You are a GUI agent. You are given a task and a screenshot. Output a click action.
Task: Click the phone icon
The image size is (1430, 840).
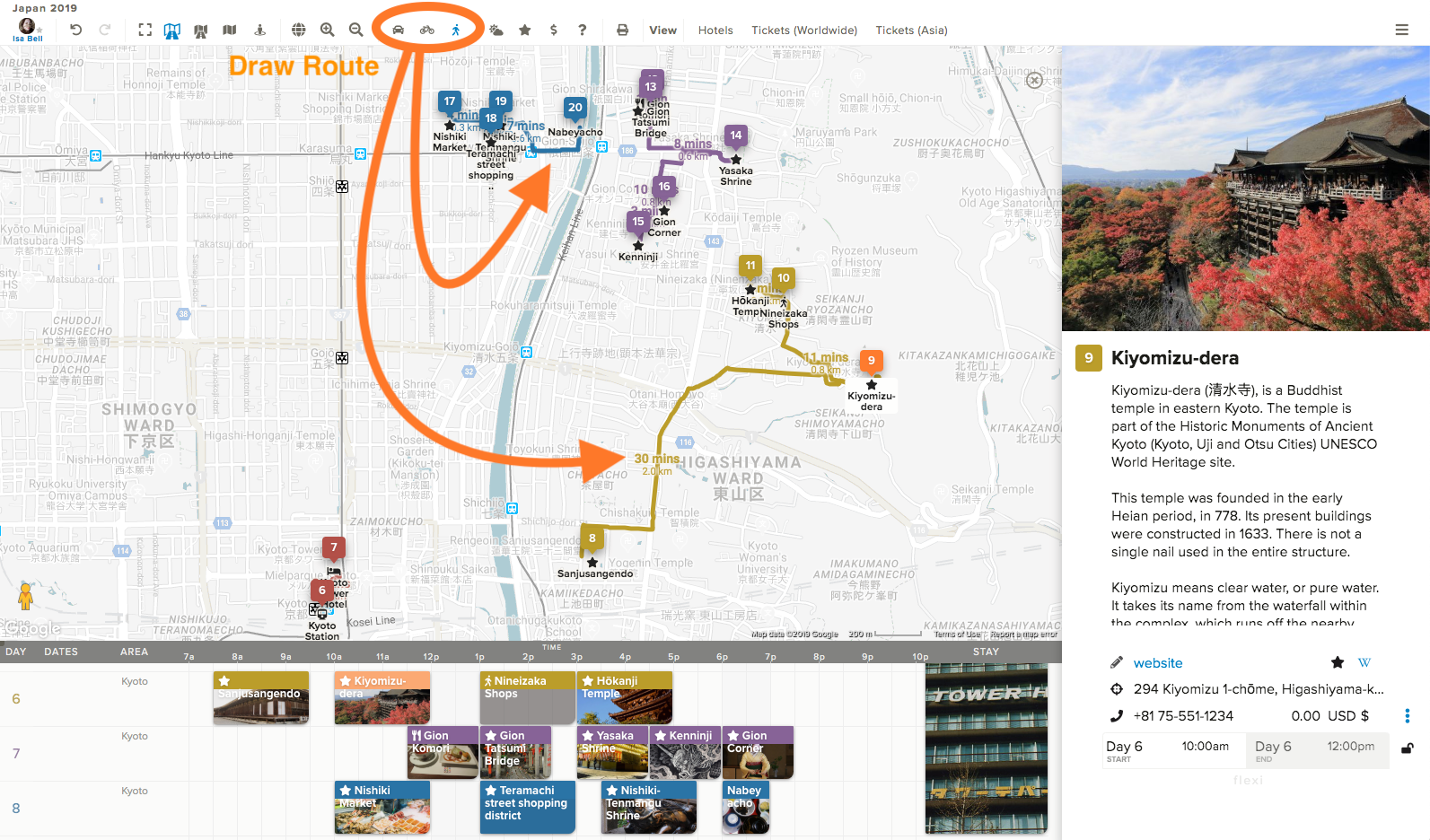(1117, 716)
